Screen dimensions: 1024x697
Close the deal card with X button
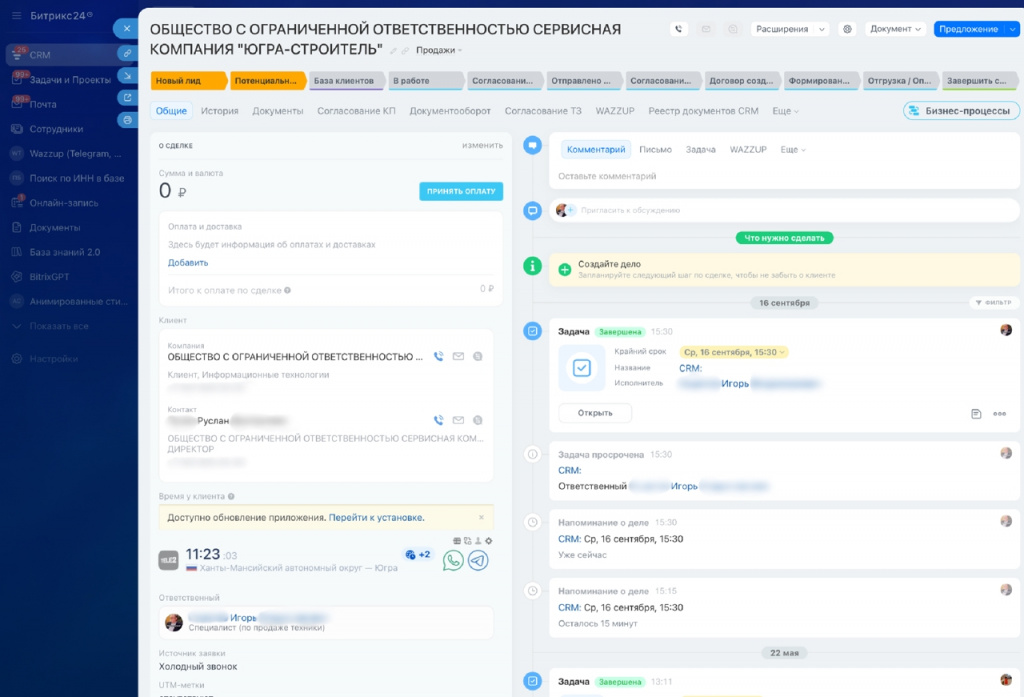coord(126,29)
